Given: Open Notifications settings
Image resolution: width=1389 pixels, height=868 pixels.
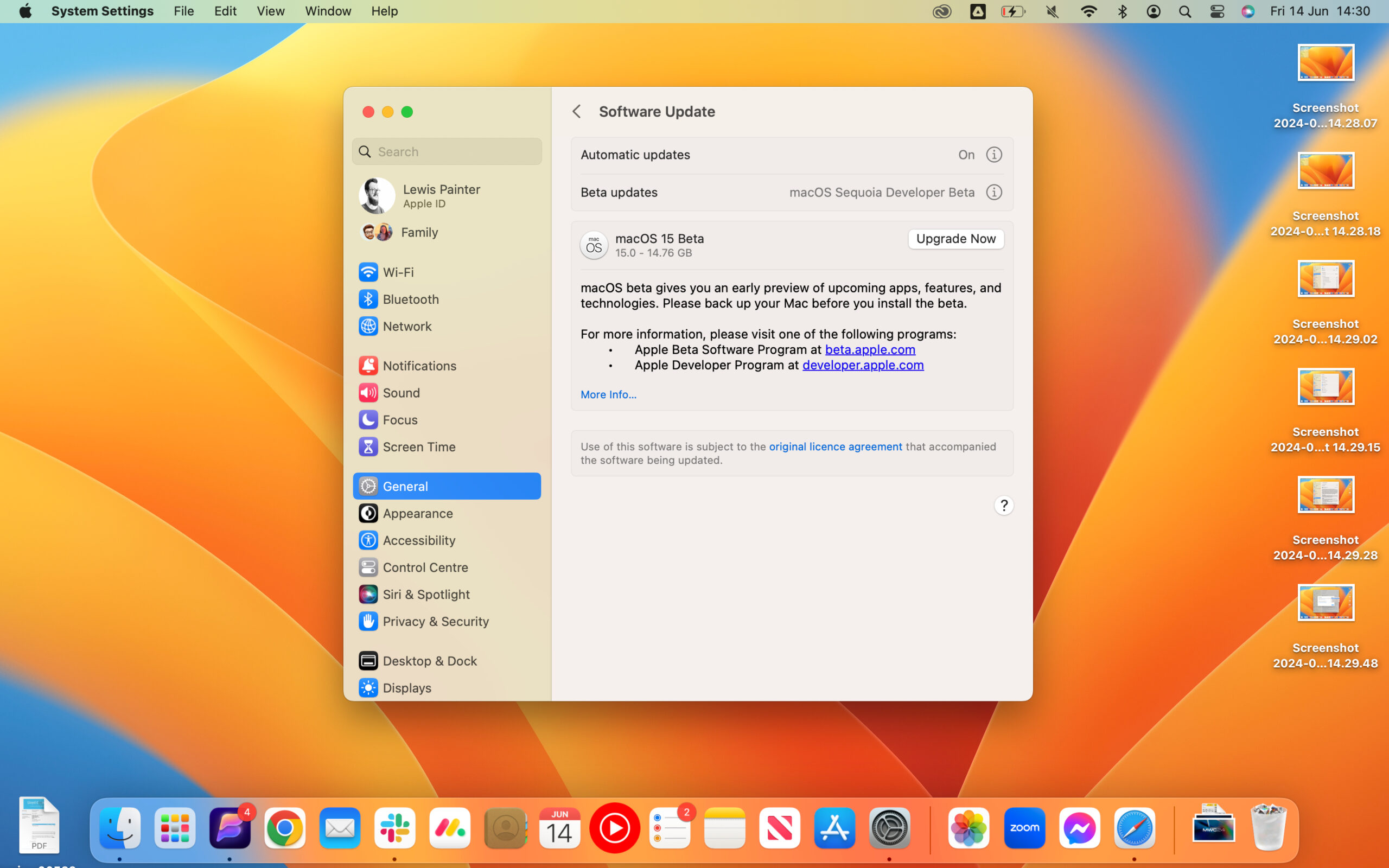Looking at the screenshot, I should 419,366.
